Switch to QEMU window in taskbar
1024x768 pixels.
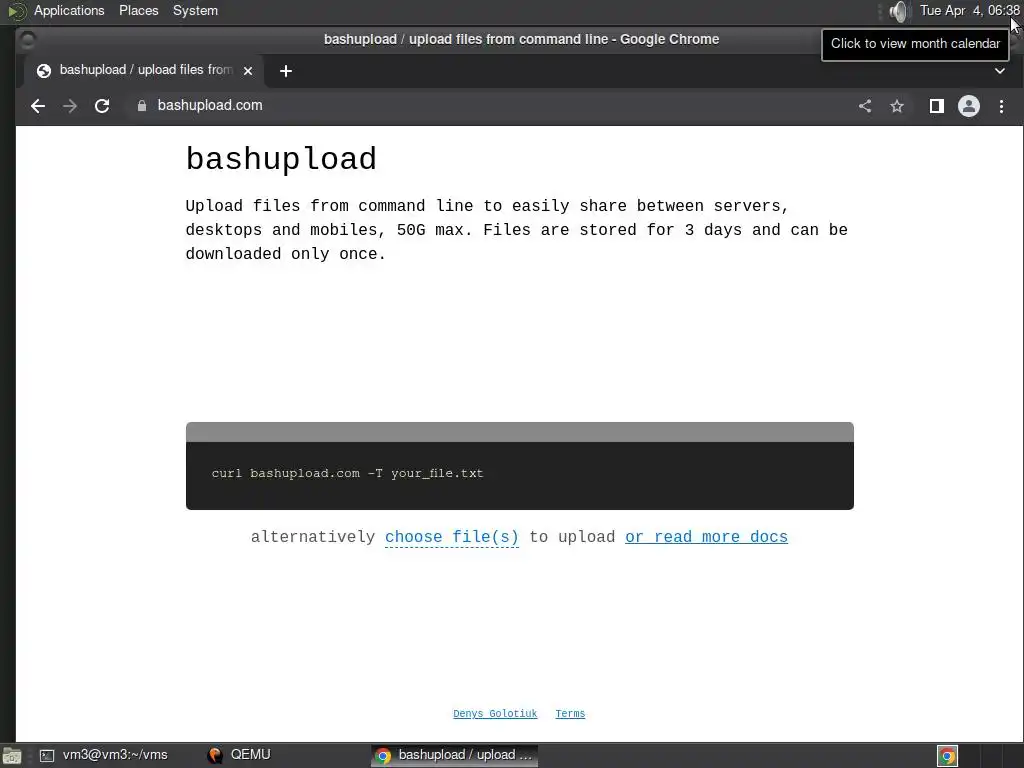(x=239, y=755)
